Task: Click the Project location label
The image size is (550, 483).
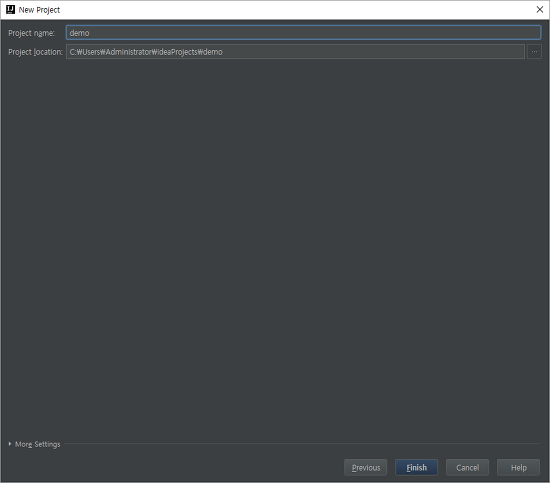Action: (35, 52)
